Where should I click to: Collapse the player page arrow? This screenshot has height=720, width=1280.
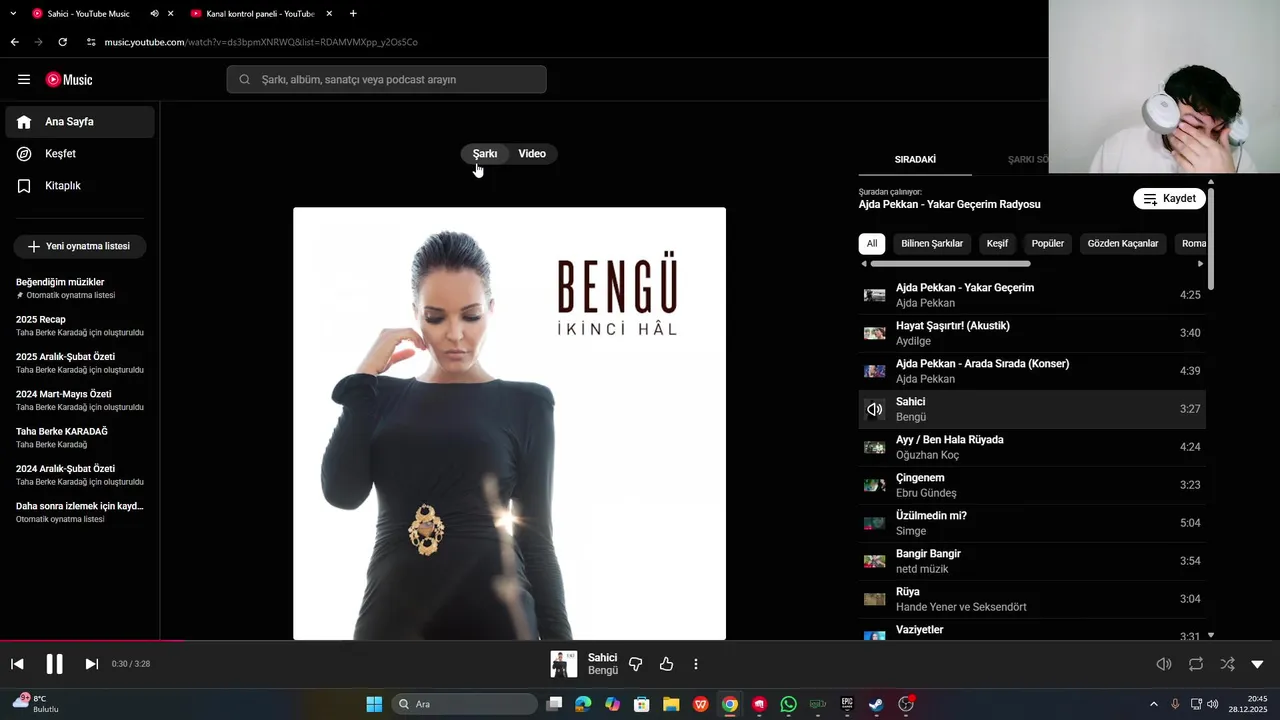point(1258,664)
